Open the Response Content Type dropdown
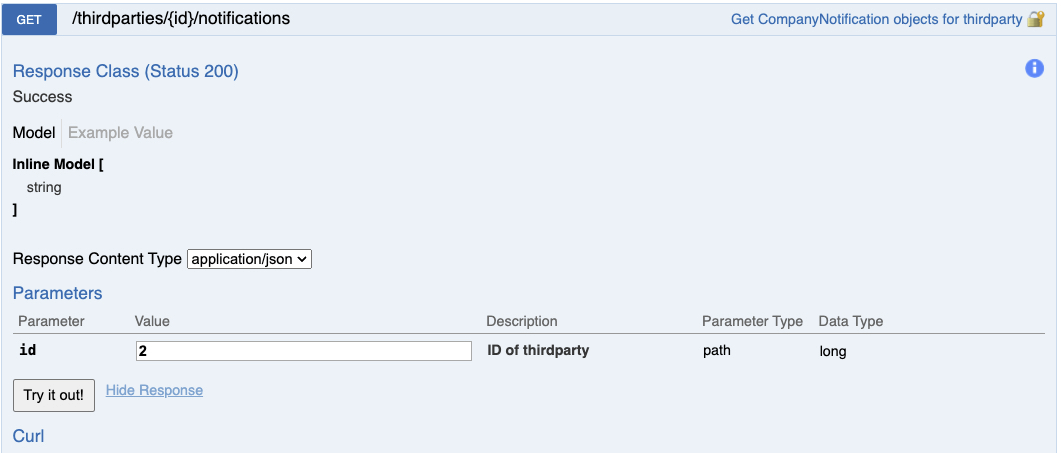Screen dimensions: 1061x453 point(249,259)
